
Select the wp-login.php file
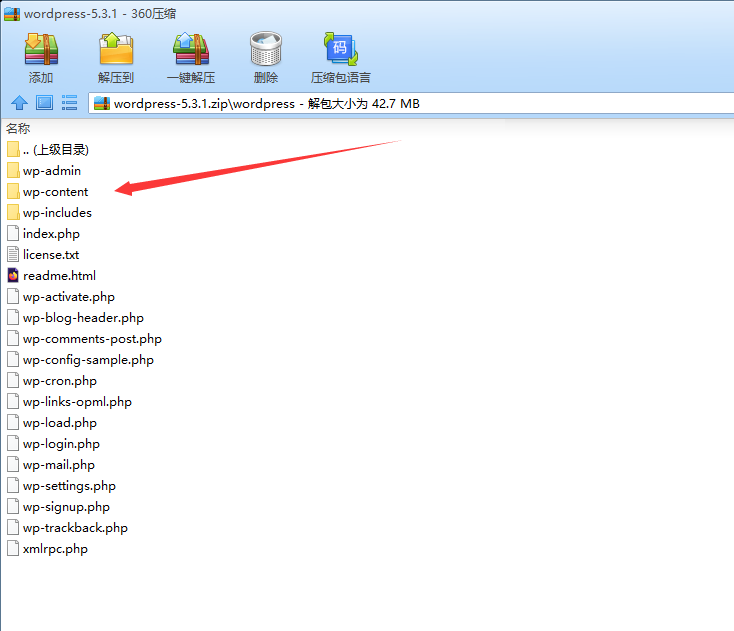click(x=61, y=444)
